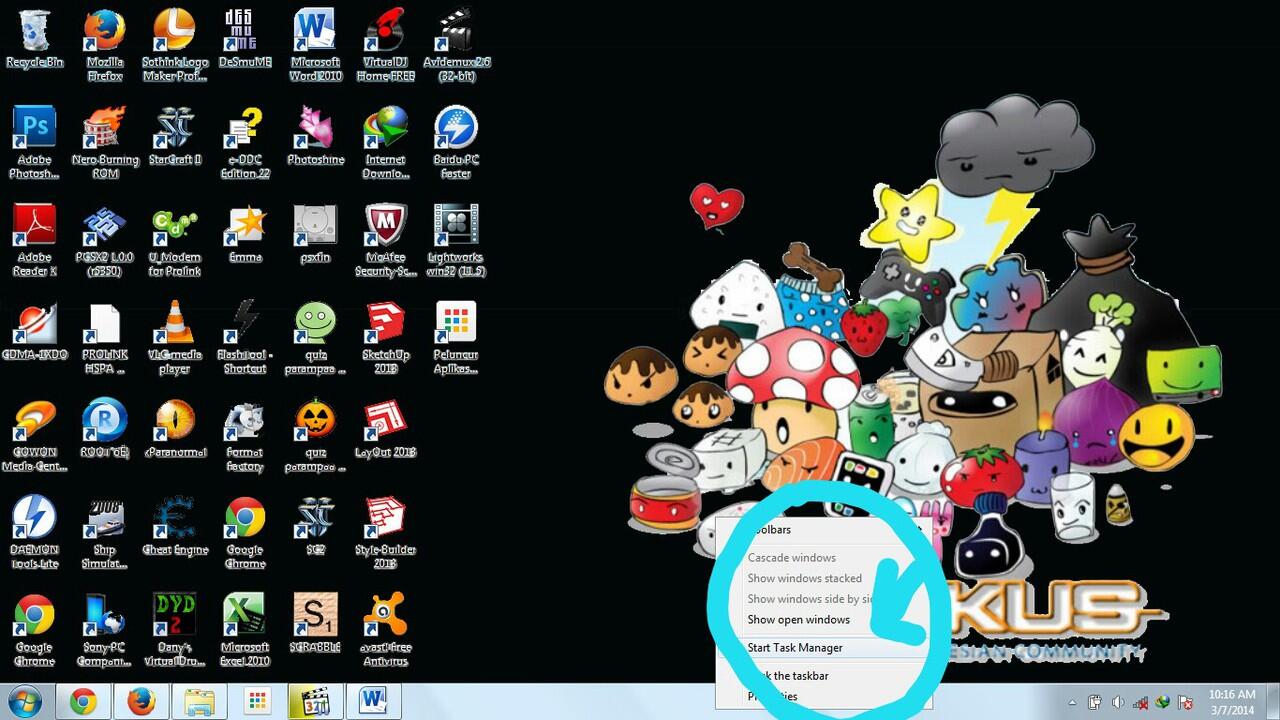Open the Microsoft Excel 2010 desktop shortcut
1280x720 pixels.
(245, 631)
